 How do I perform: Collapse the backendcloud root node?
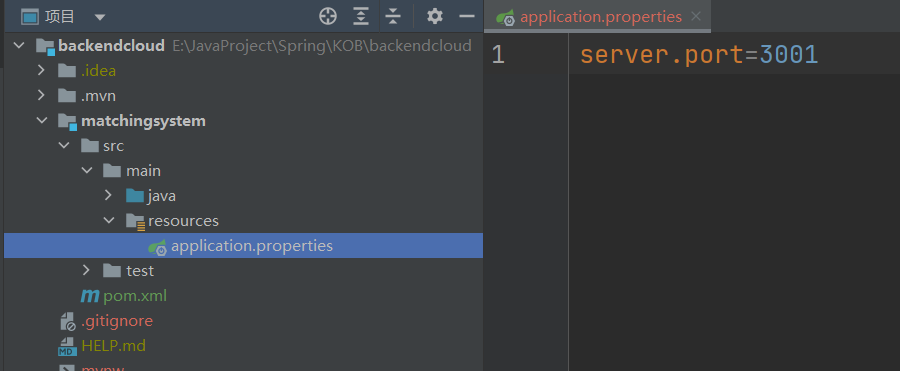(18, 45)
